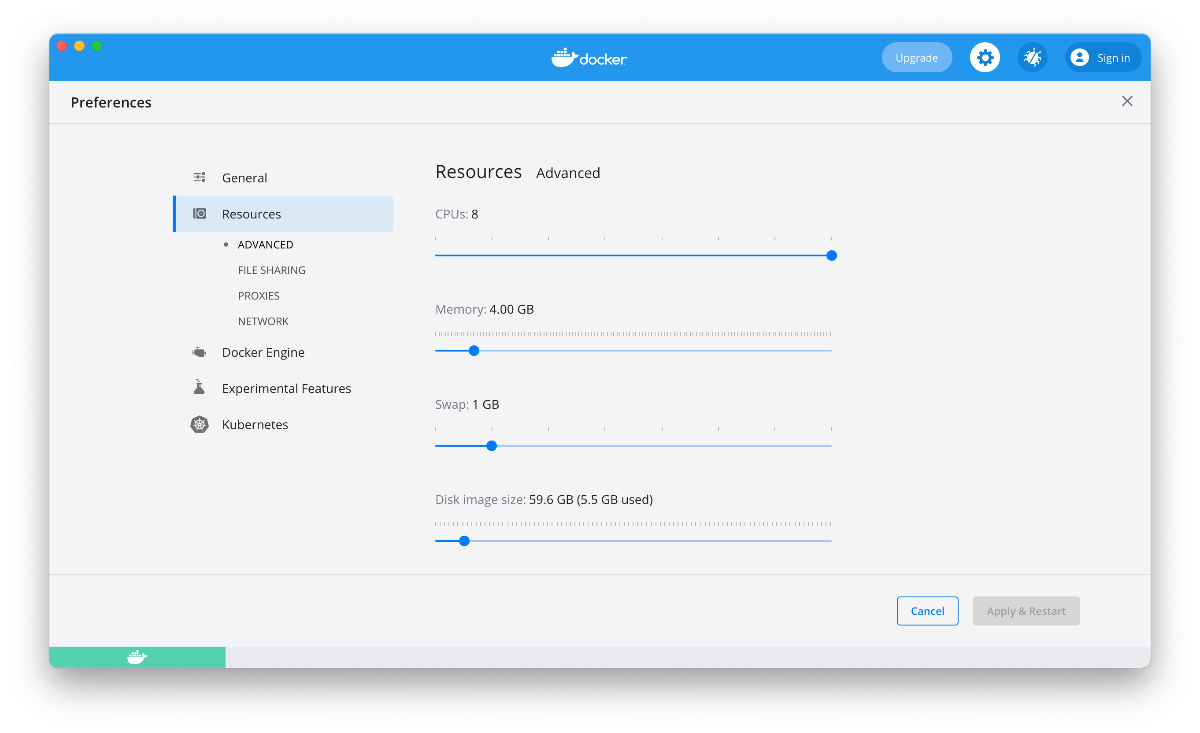Viewport: 1200px width, 733px height.
Task: Click the 'CPUs: 8' label
Action: [x=457, y=214]
